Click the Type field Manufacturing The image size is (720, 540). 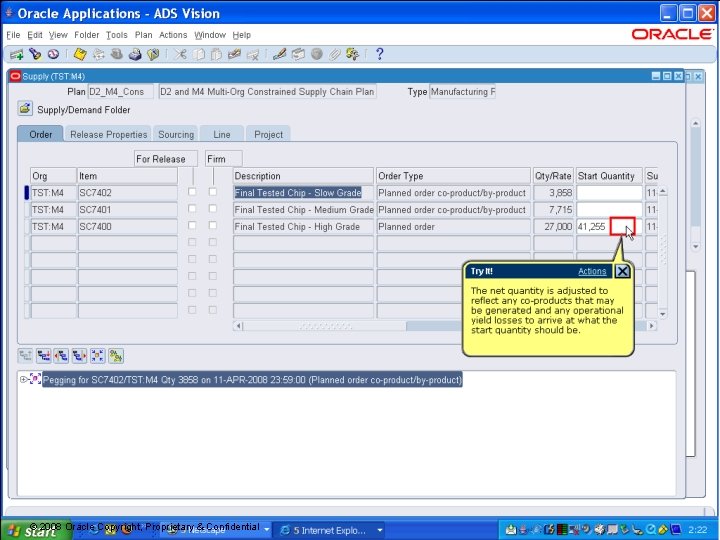click(x=462, y=92)
